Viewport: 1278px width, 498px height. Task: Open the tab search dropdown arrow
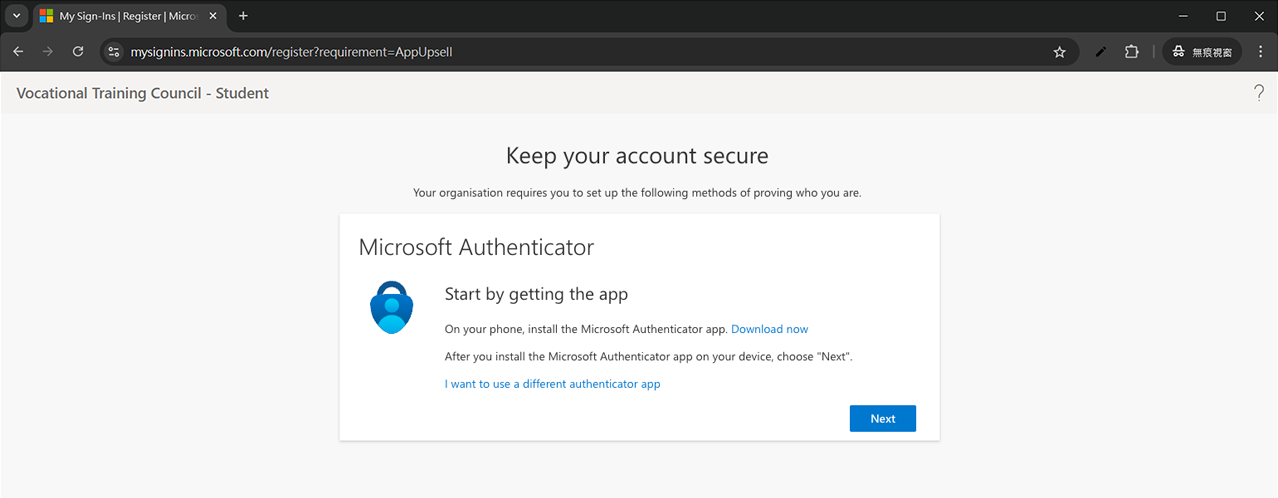[x=16, y=16]
